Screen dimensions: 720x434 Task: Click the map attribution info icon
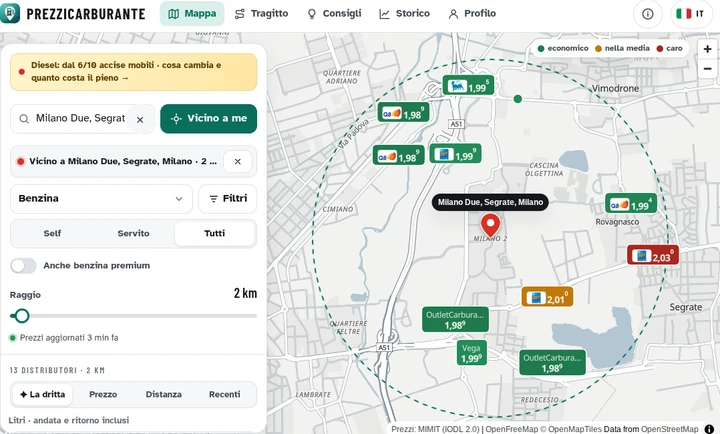point(710,428)
